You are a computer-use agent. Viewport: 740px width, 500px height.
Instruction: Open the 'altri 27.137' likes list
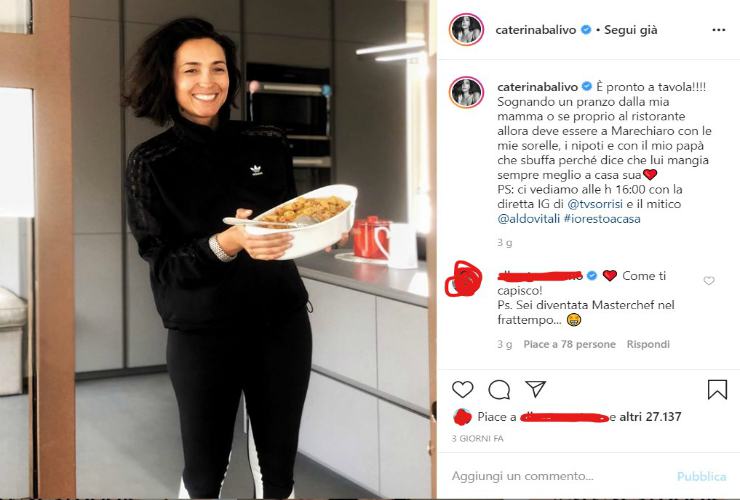pos(650,417)
